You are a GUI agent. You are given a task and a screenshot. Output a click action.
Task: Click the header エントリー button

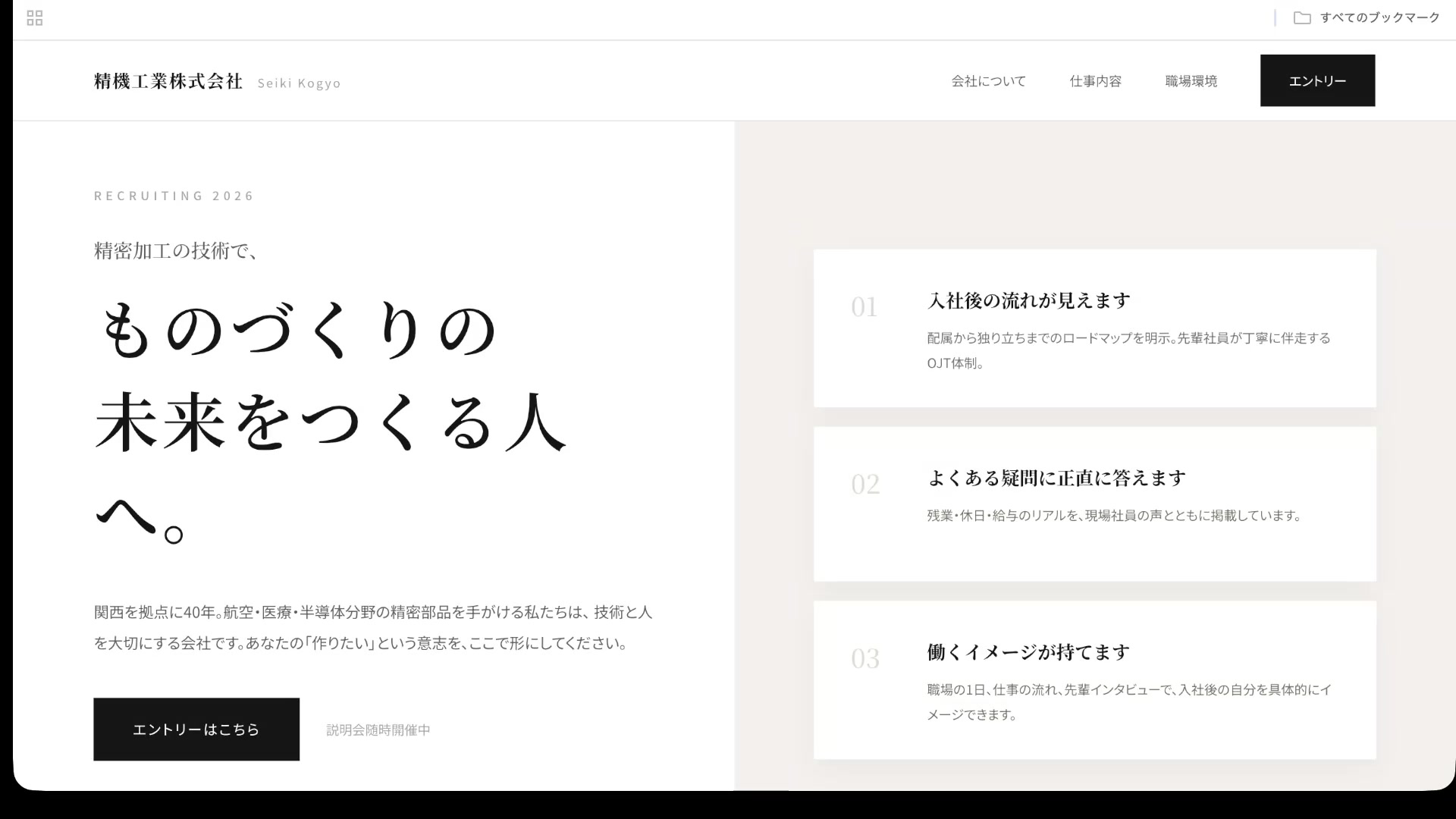click(x=1317, y=80)
